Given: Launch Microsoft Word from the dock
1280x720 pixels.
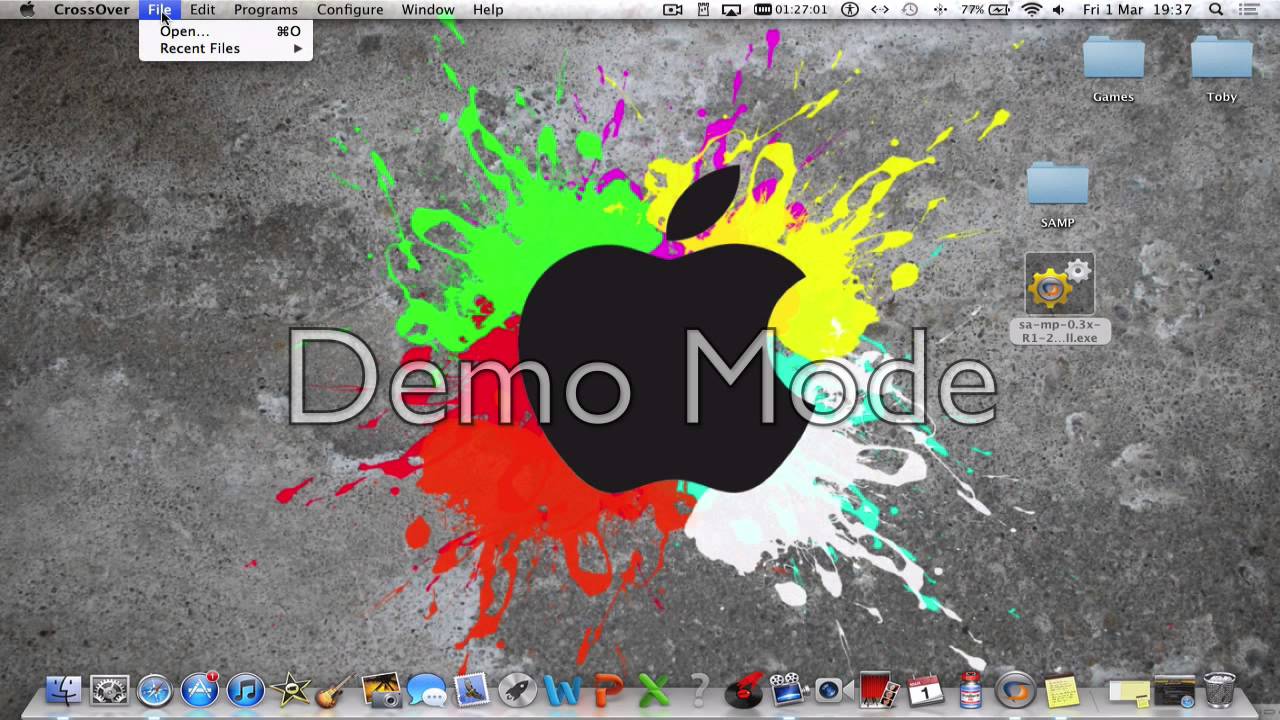Looking at the screenshot, I should (562, 690).
